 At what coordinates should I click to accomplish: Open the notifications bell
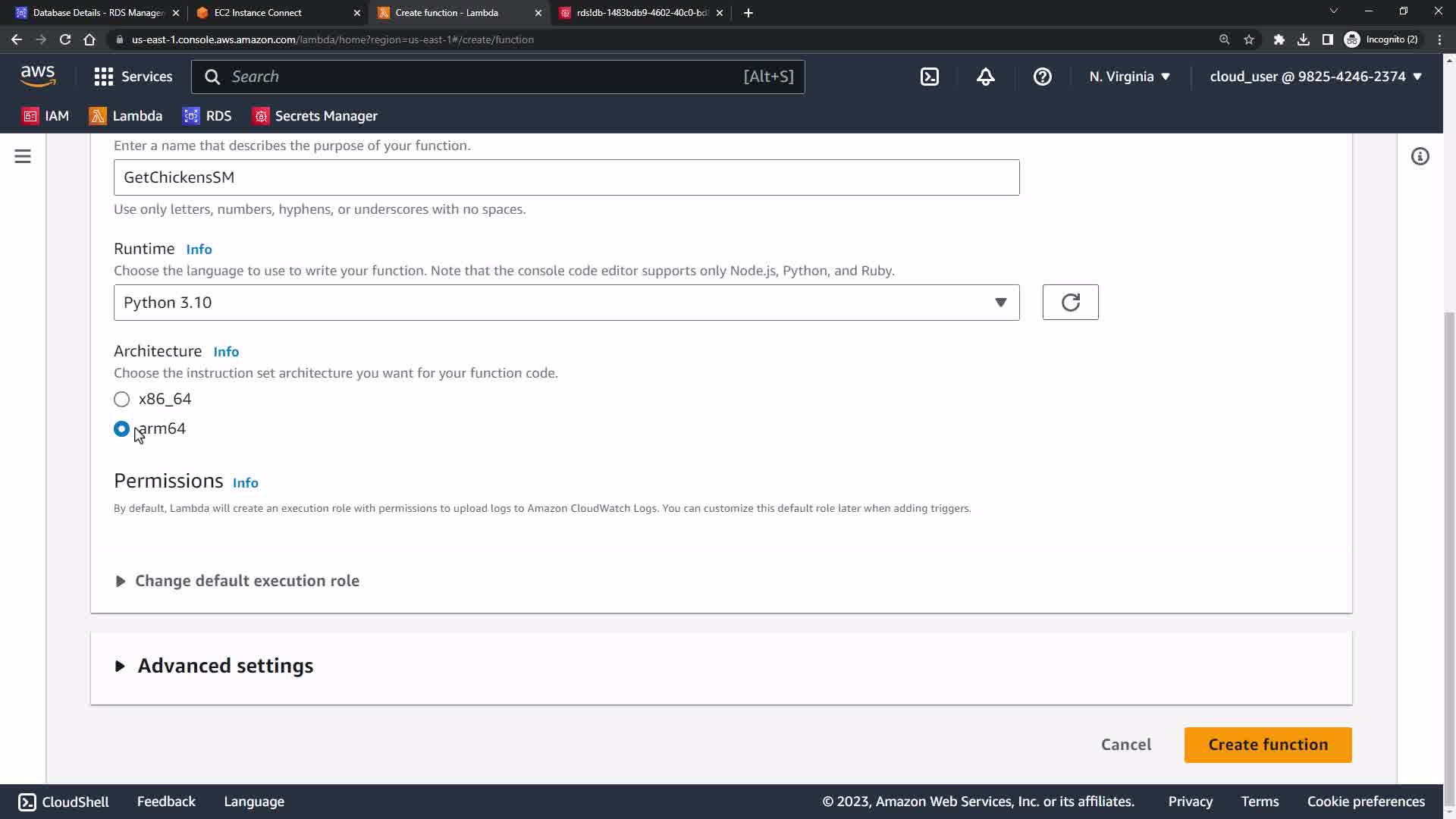(985, 77)
